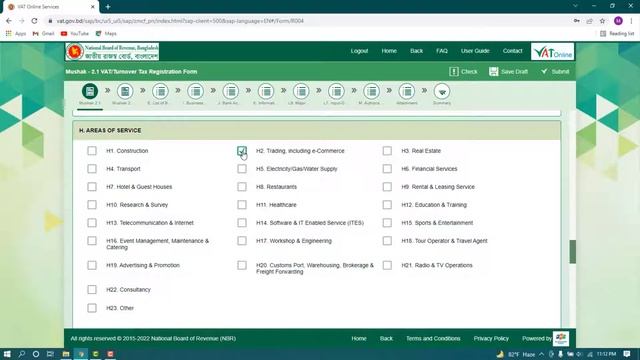Image resolution: width=640 pixels, height=360 pixels.
Task: Click the Check button
Action: [x=463, y=71]
